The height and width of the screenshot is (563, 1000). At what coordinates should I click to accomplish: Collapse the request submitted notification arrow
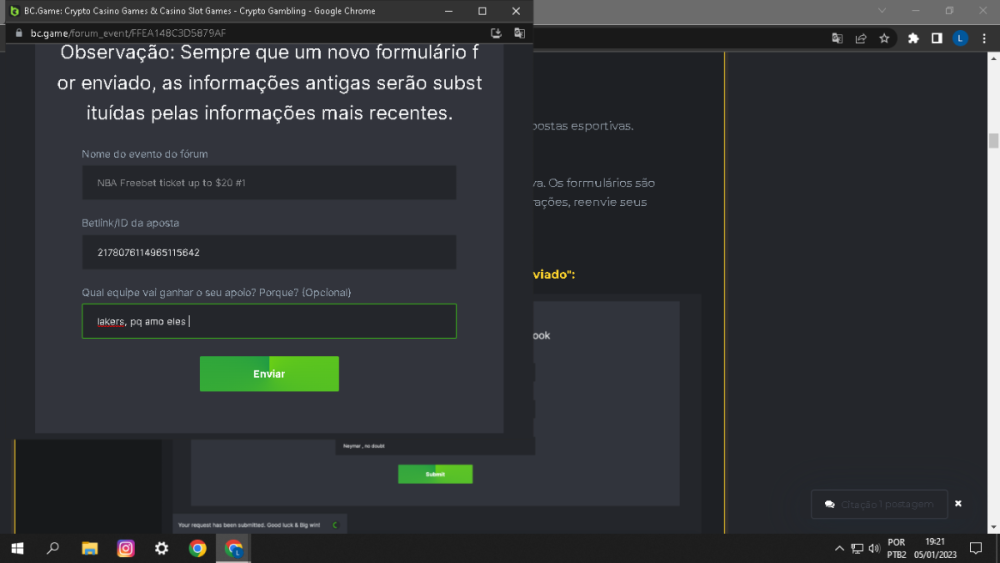(x=334, y=524)
